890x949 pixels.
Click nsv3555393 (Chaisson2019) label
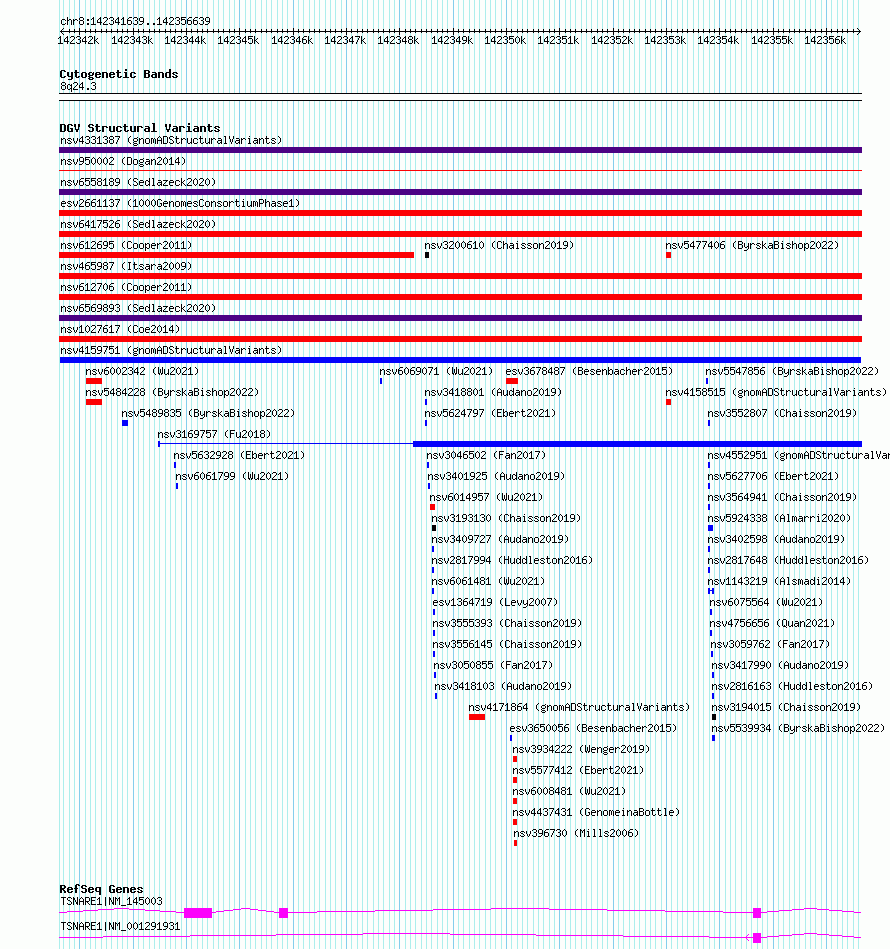pyautogui.click(x=508, y=623)
